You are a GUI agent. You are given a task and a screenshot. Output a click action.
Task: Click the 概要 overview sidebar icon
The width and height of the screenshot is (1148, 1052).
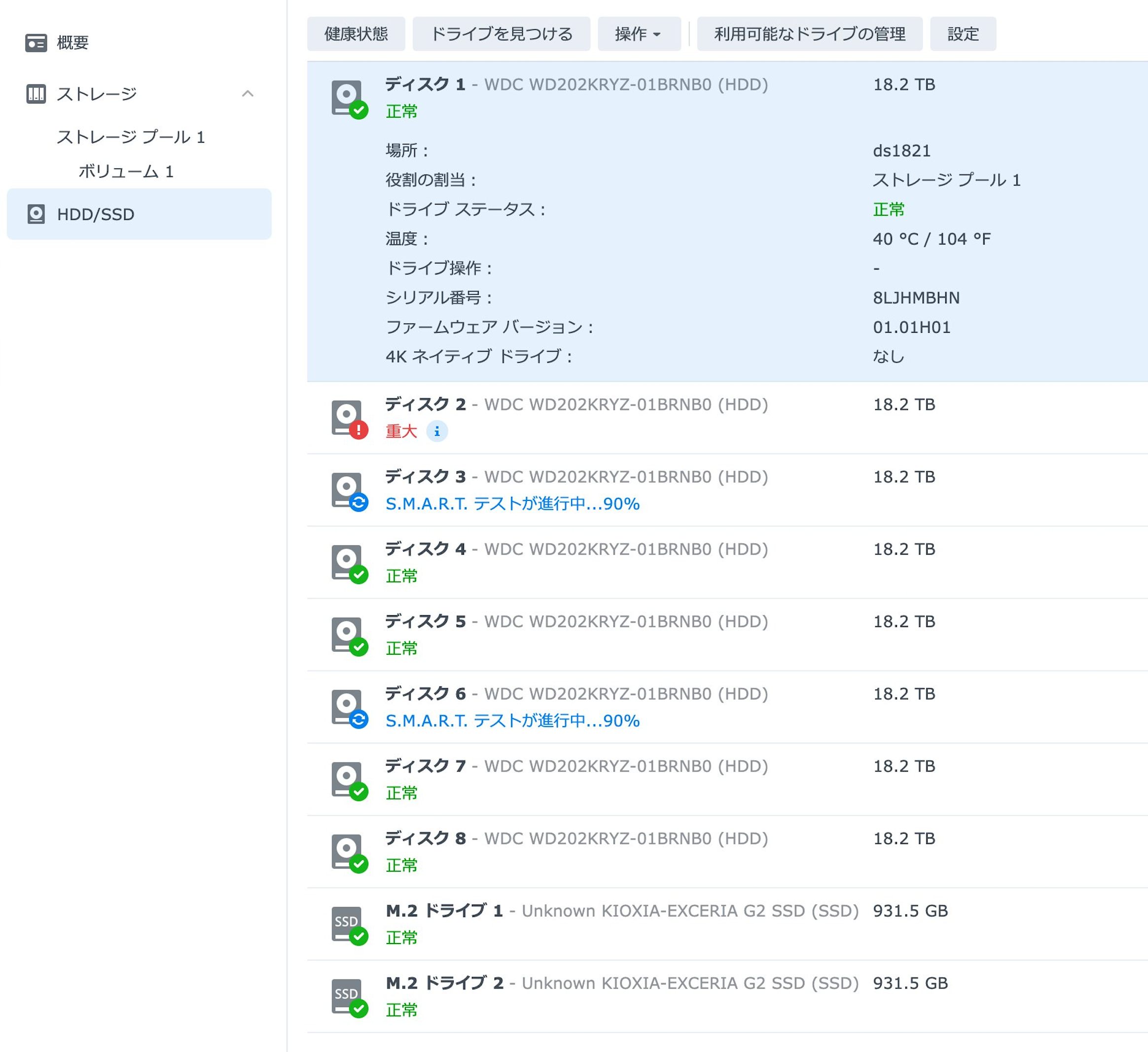(36, 43)
